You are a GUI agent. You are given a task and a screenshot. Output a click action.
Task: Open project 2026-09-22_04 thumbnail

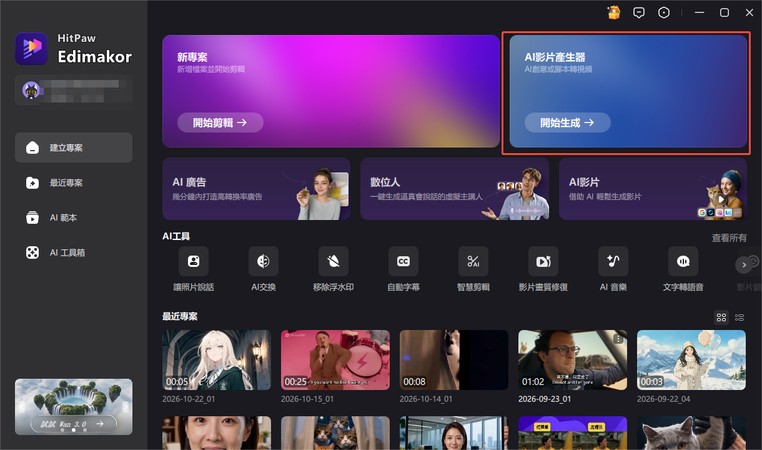click(692, 360)
